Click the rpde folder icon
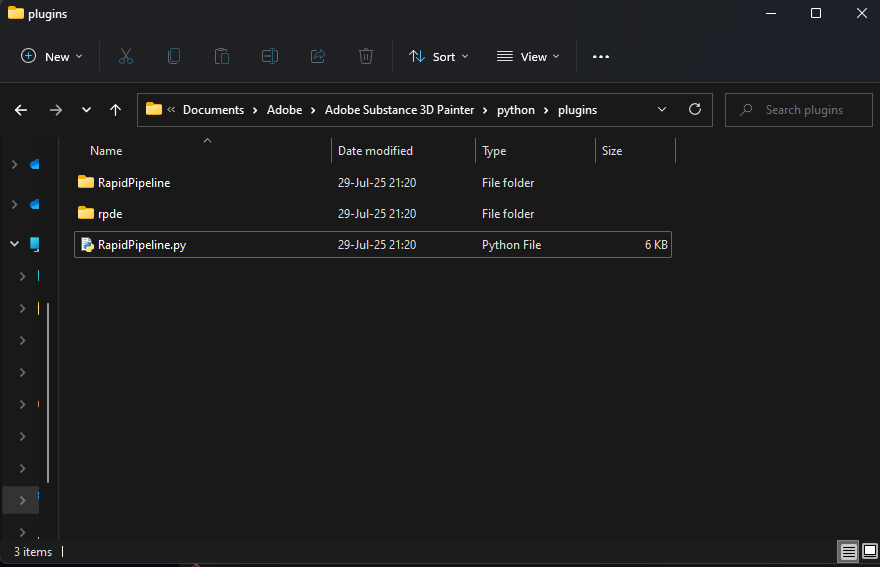This screenshot has width=880, height=567. pos(86,213)
